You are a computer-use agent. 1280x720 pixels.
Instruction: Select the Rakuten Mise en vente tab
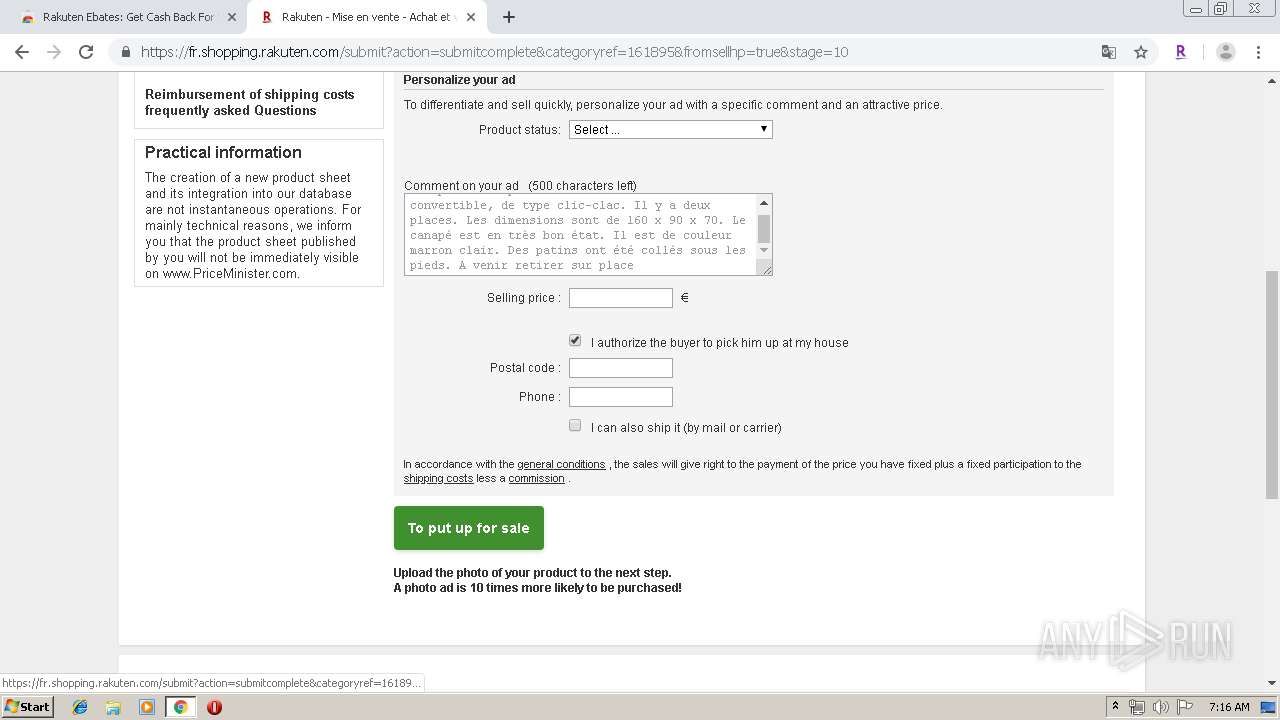point(367,17)
